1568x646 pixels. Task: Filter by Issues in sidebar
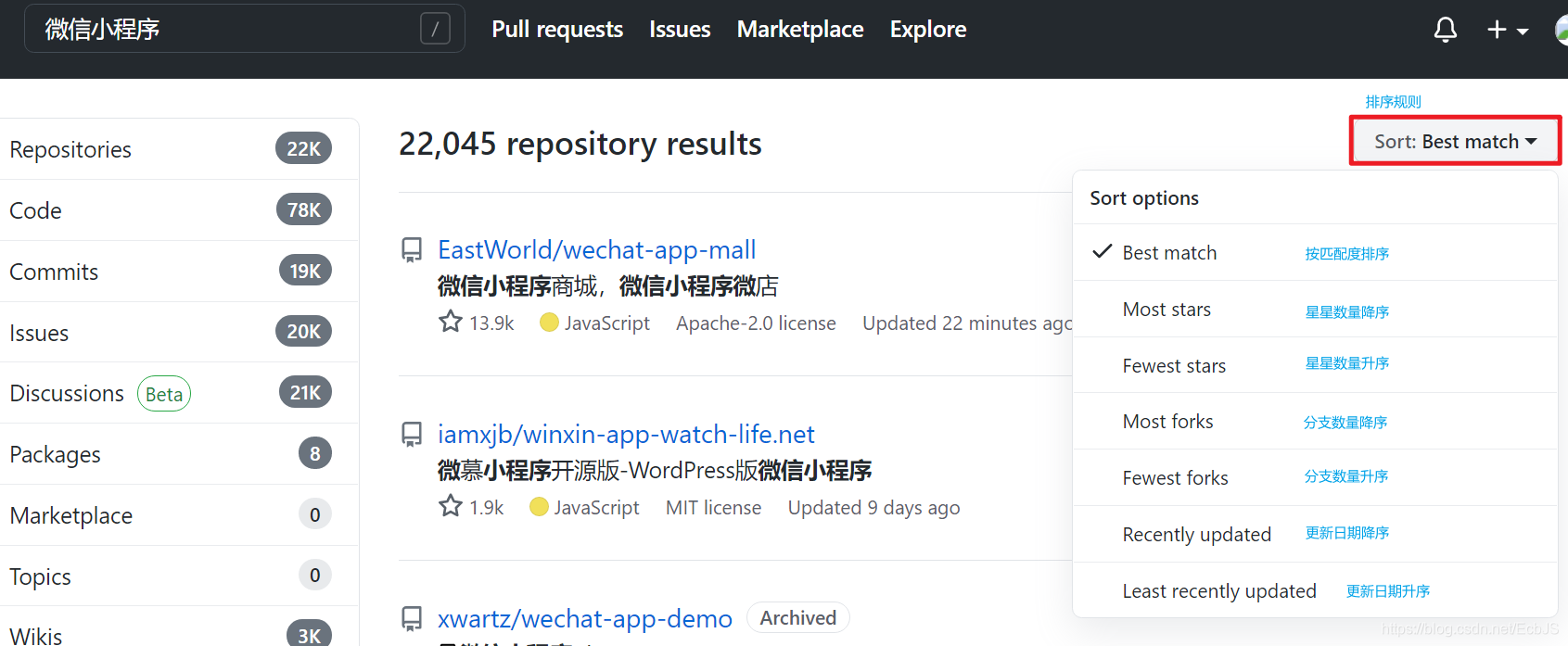[x=179, y=333]
